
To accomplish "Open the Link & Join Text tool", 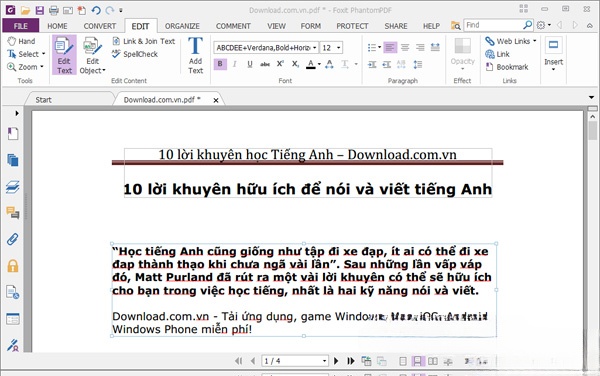I will 143,41.
